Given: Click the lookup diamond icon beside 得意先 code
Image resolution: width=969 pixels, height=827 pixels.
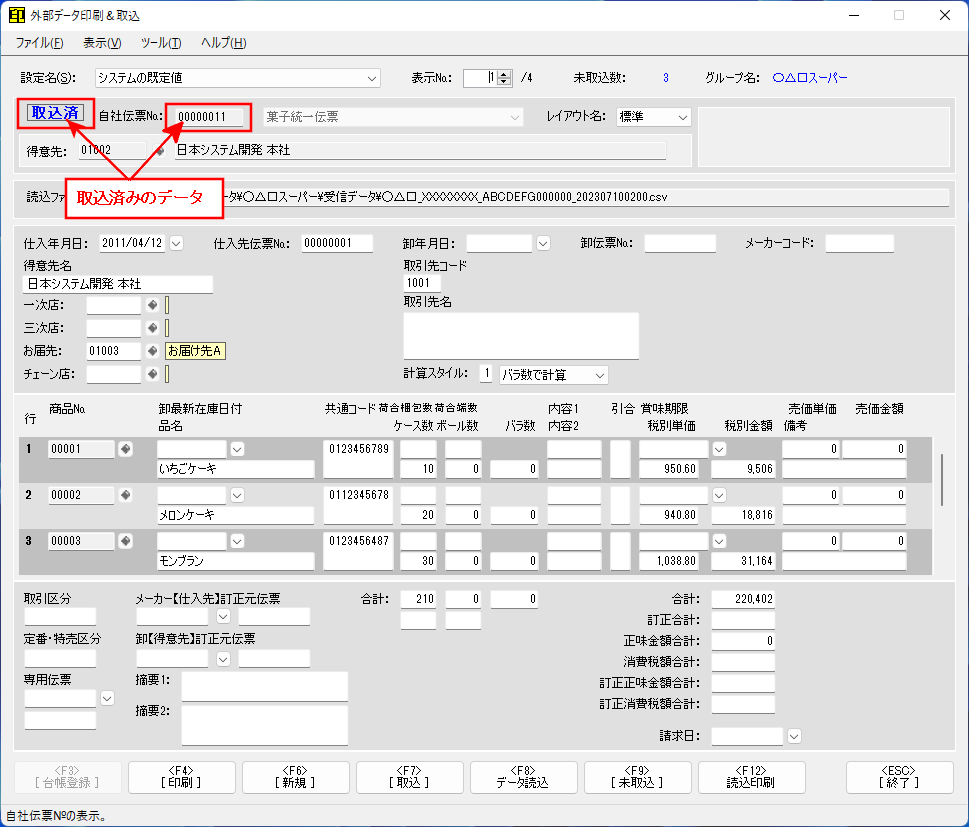Looking at the screenshot, I should click(x=159, y=150).
